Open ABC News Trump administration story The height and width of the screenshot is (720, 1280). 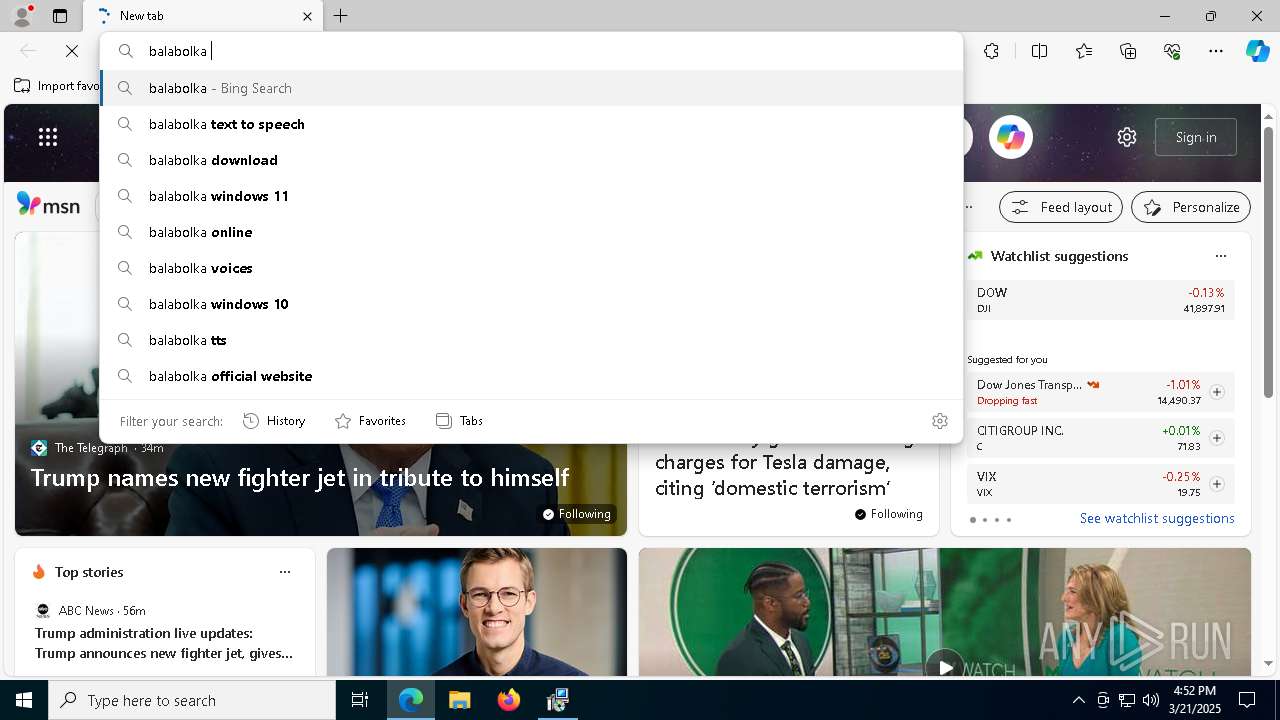tap(164, 643)
